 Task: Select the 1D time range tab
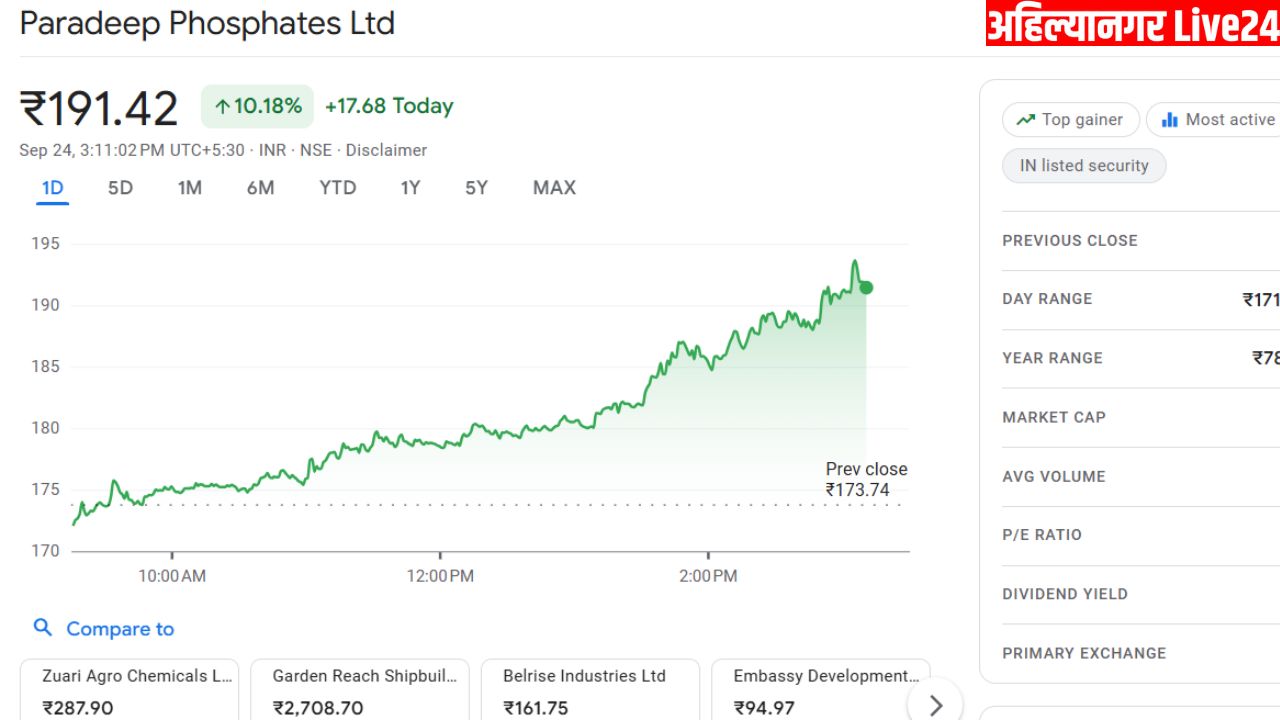(52, 187)
